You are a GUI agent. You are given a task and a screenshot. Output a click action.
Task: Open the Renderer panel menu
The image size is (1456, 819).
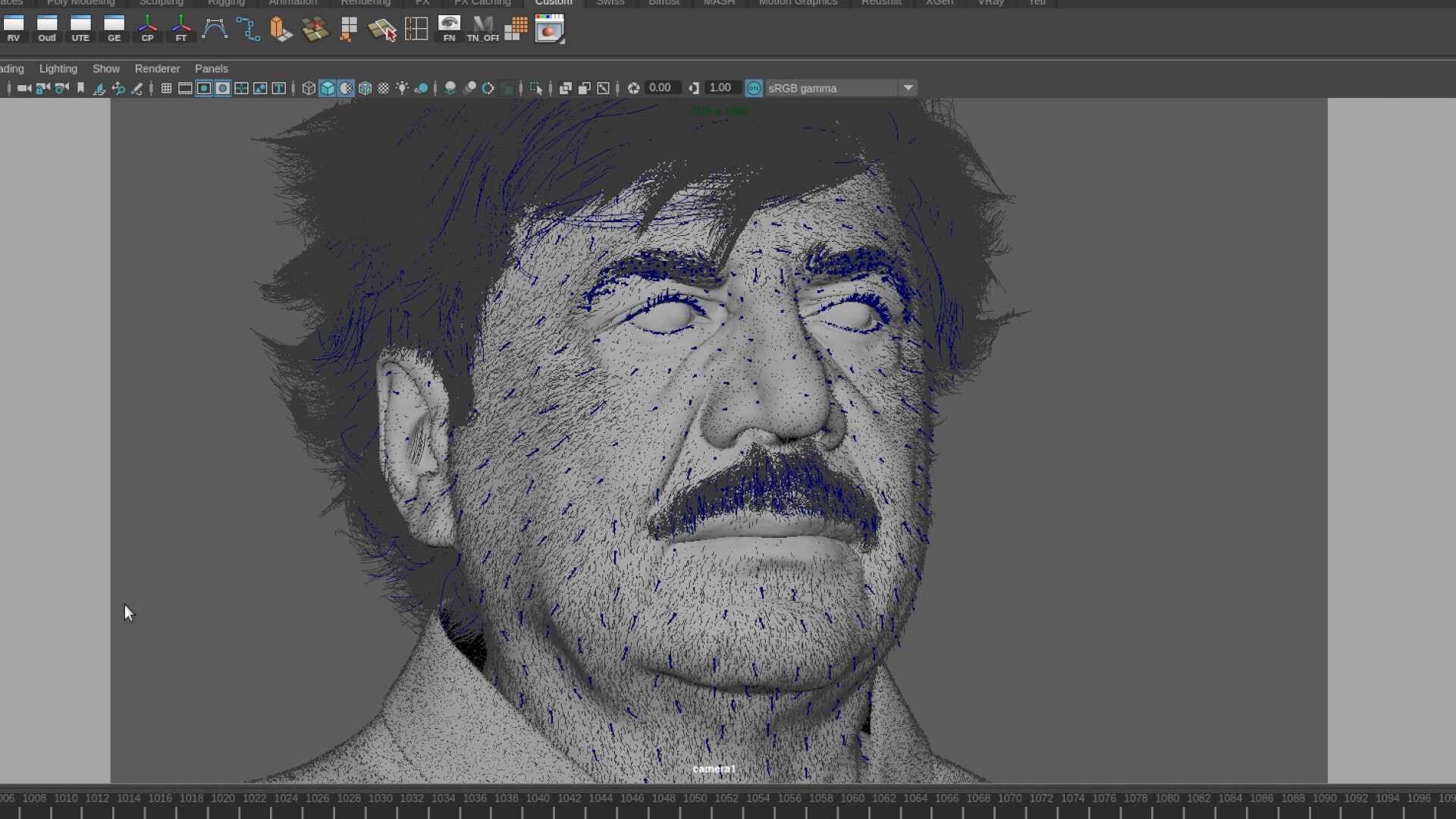[x=157, y=68]
